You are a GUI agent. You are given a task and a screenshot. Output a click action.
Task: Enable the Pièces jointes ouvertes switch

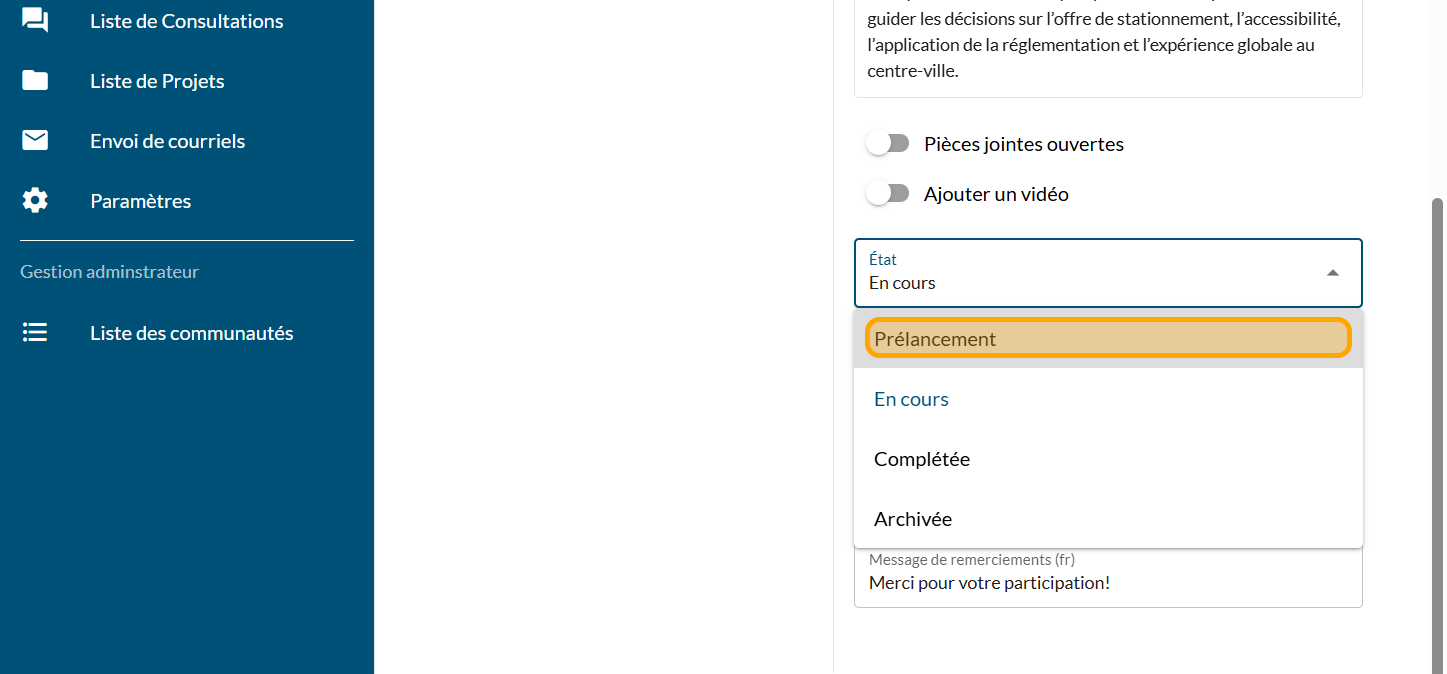(x=887, y=144)
